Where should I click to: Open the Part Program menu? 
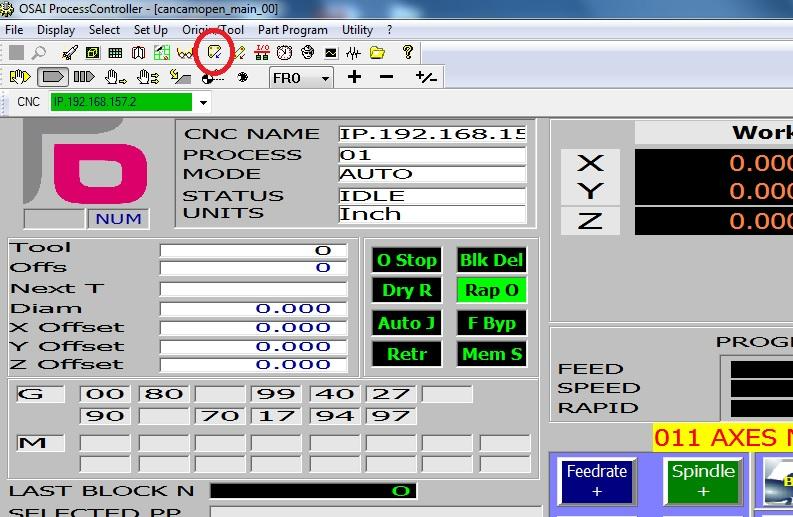pyautogui.click(x=293, y=30)
